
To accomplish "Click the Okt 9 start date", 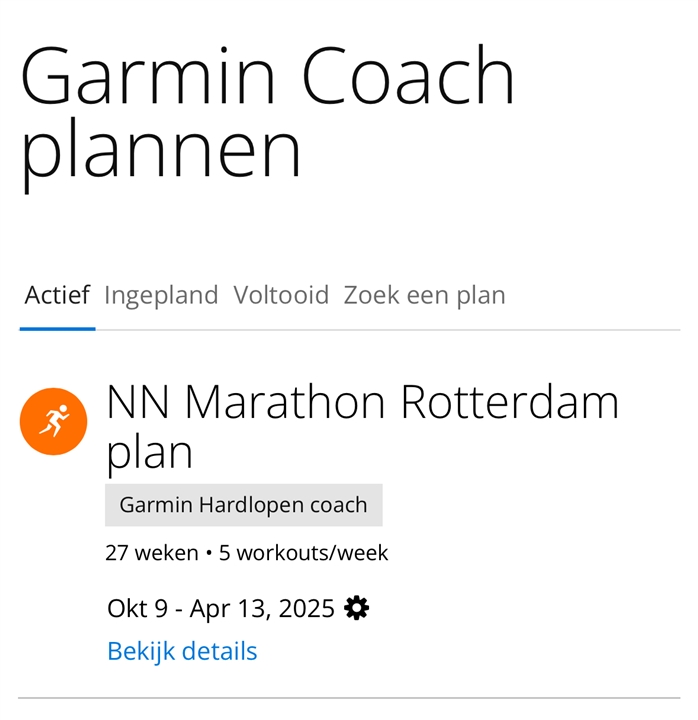I will [x=137, y=608].
